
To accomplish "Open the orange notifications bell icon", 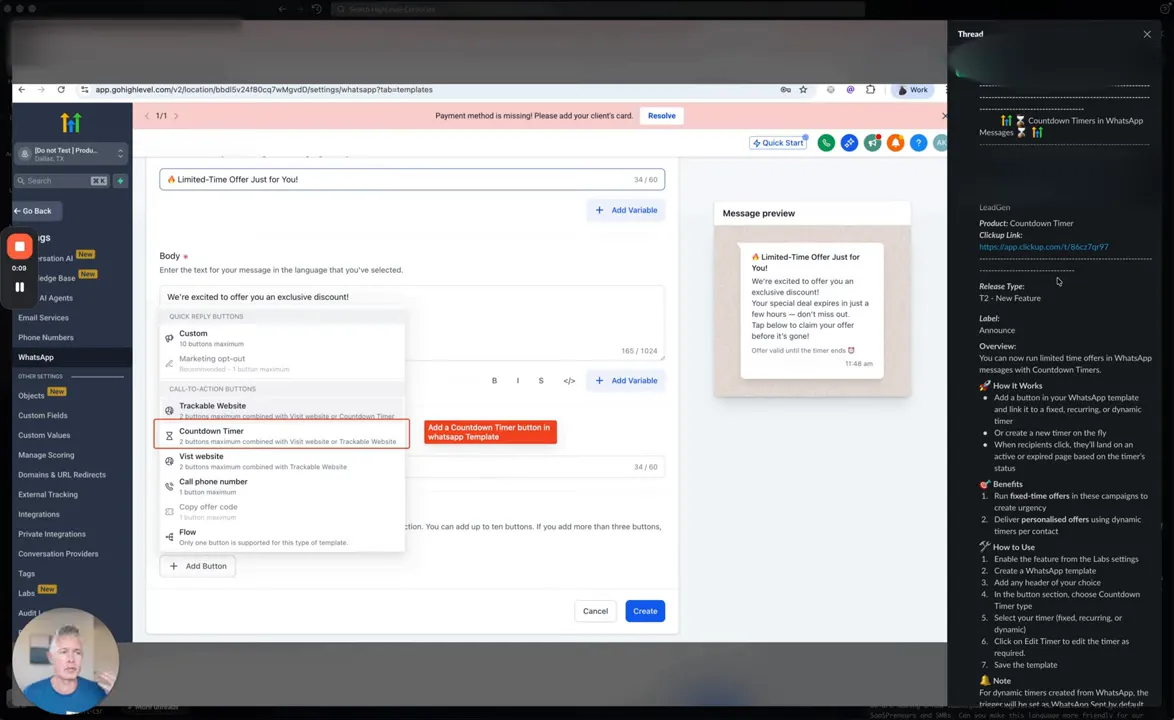I will coord(895,143).
